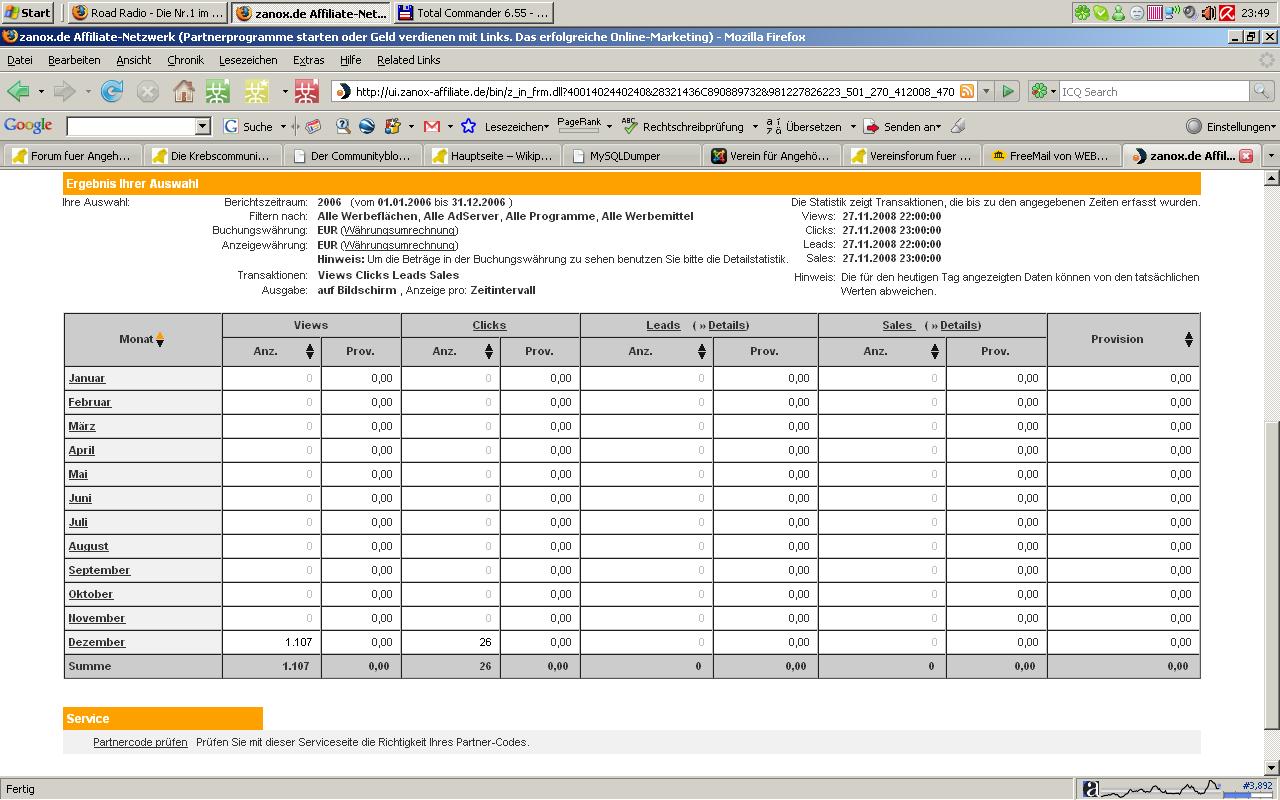Click the Gmail icon in Google toolbar
1280x800 pixels.
tap(432, 127)
